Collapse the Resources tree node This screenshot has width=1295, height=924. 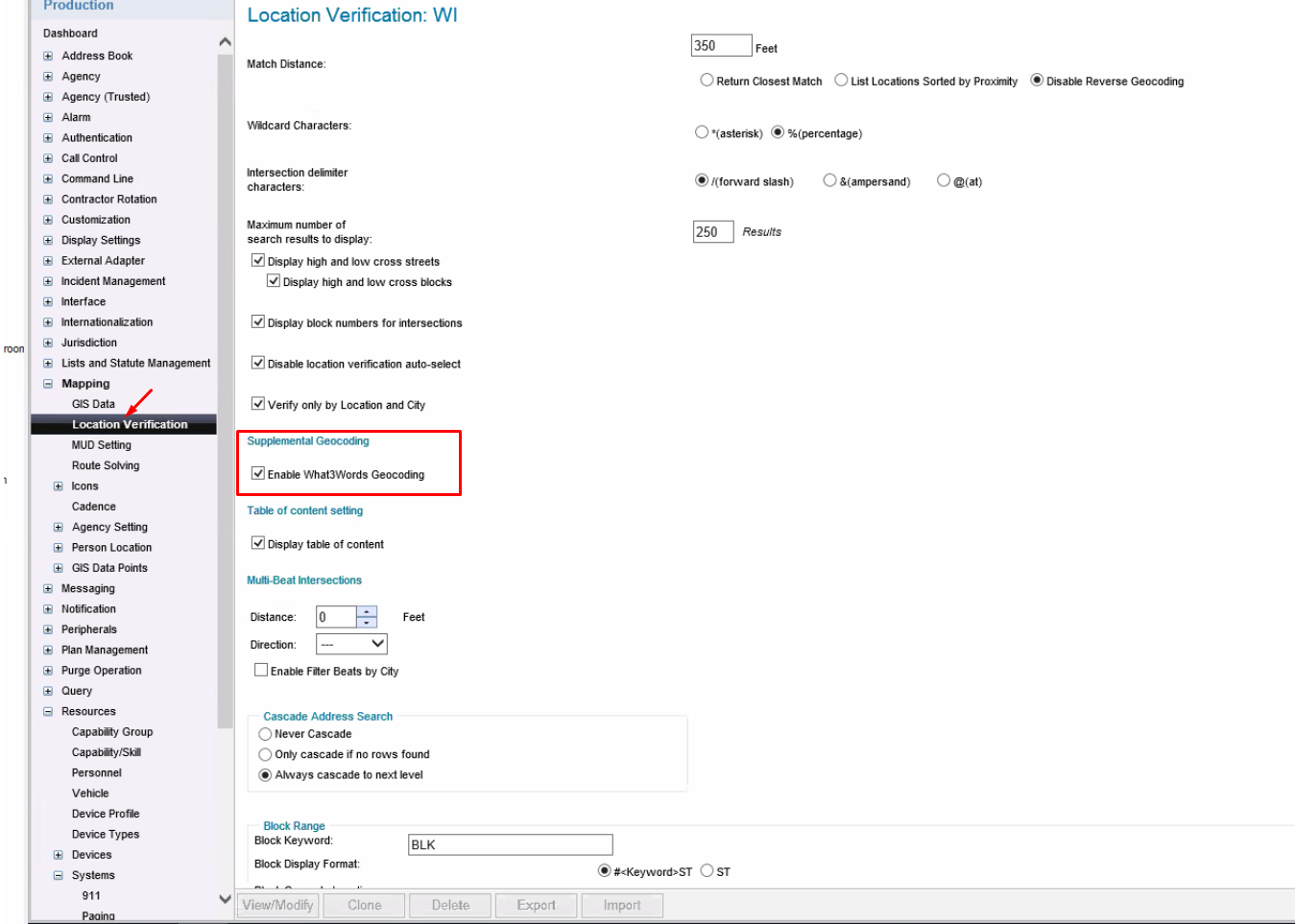(48, 712)
